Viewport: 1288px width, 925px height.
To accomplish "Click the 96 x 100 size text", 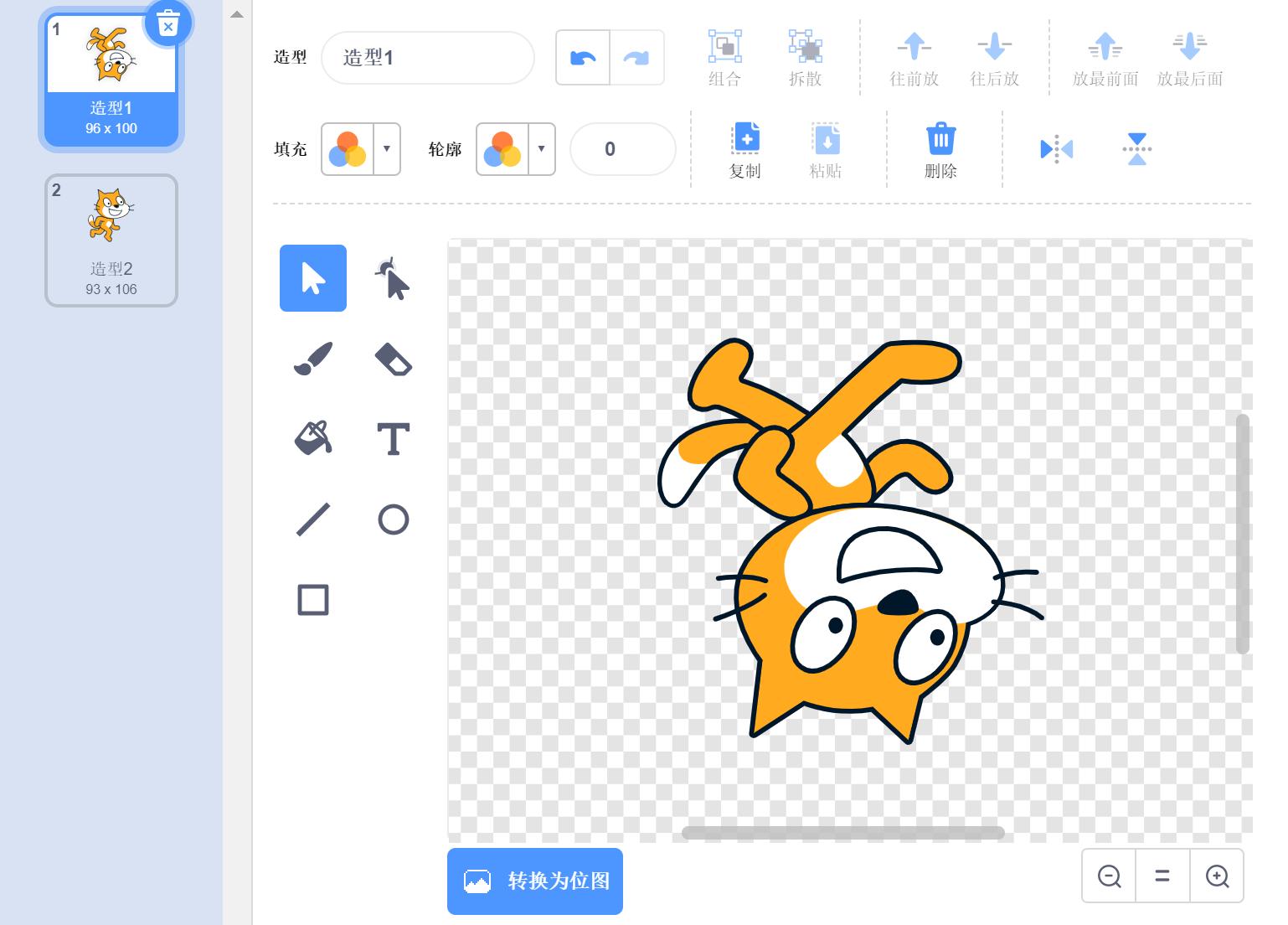I will [111, 128].
